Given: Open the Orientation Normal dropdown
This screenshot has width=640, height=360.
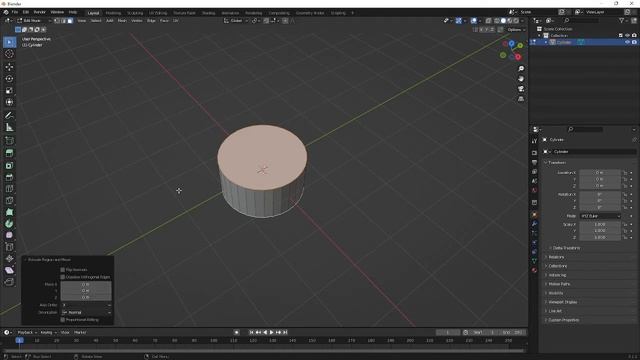Looking at the screenshot, I should click(86, 312).
